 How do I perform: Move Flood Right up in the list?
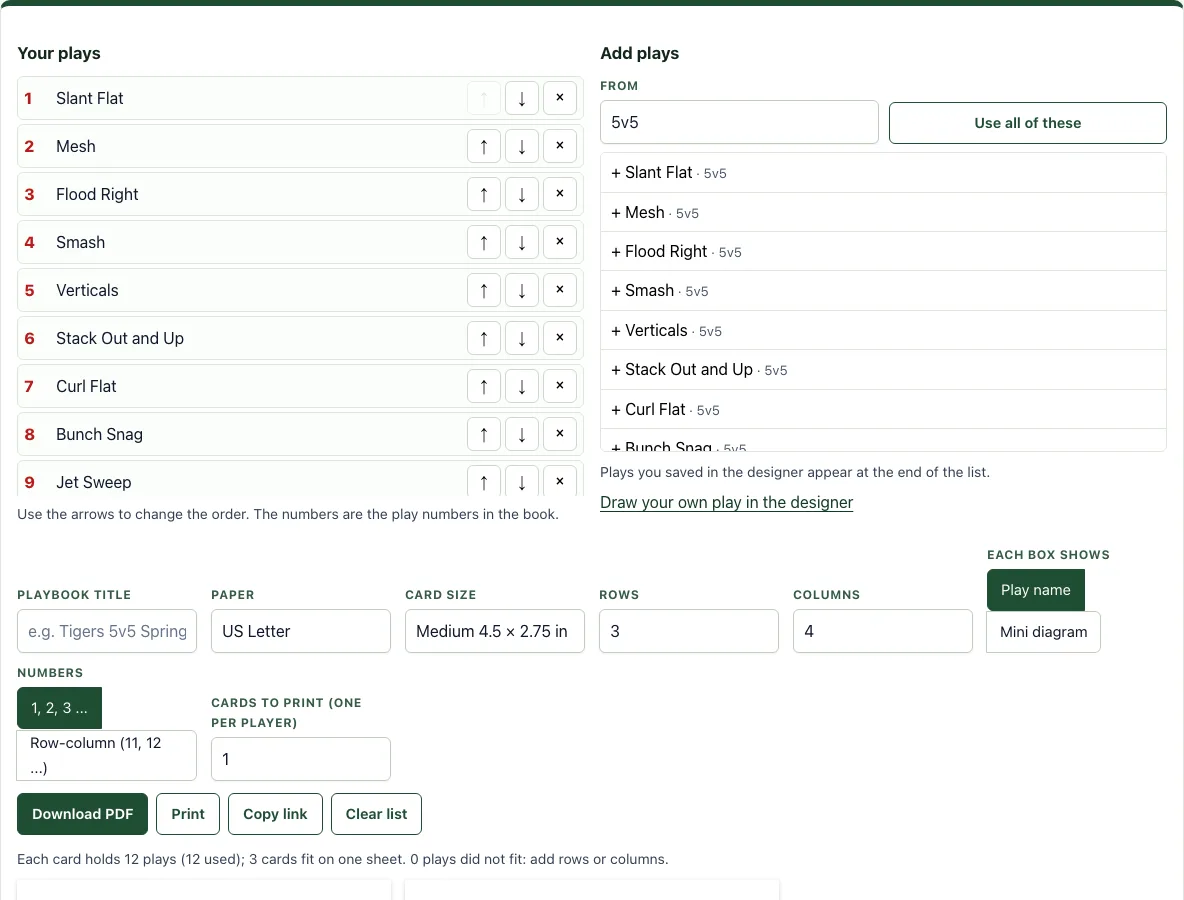(484, 194)
